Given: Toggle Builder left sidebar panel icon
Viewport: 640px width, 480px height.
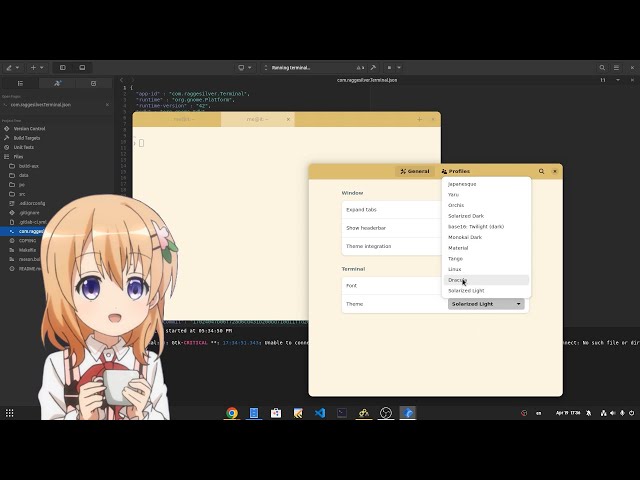Looking at the screenshot, I should (62, 68).
